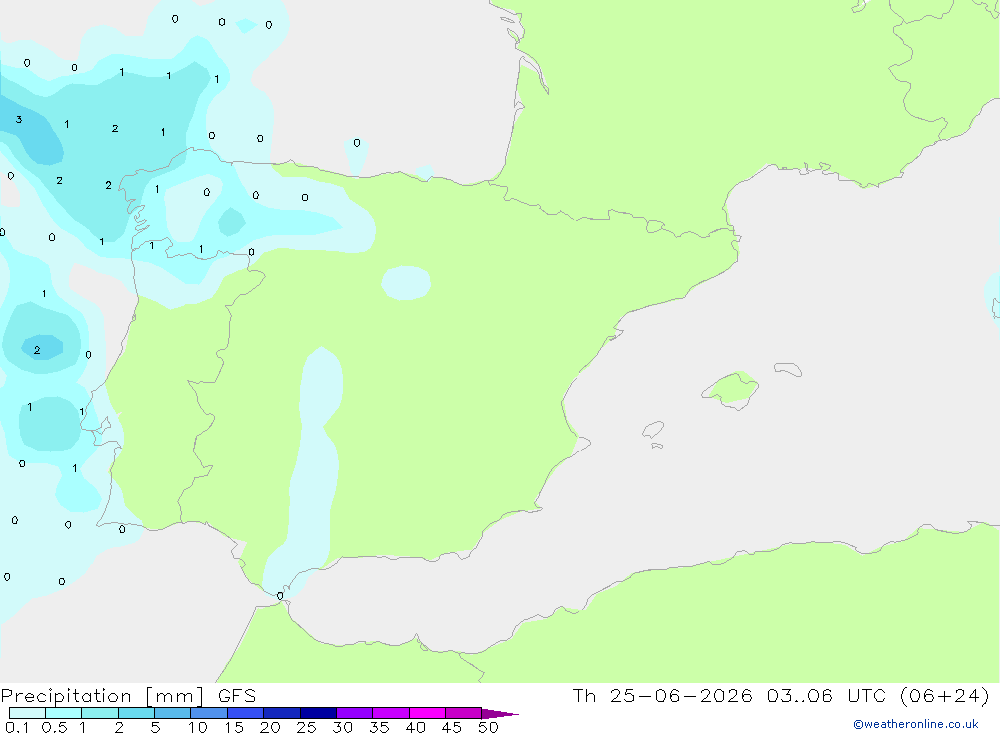1000x733 pixels.
Task: Click the Mallorca island on the map
Action: click(x=731, y=388)
